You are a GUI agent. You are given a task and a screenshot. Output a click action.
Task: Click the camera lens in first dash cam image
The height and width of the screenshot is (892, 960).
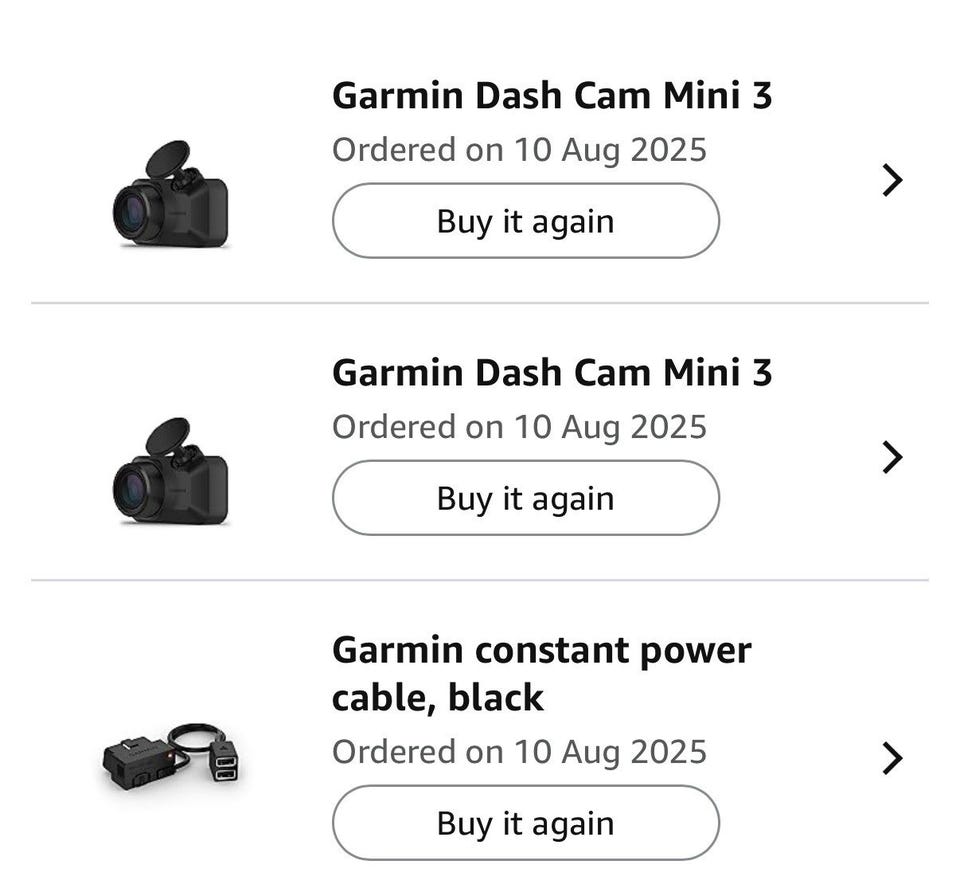134,213
